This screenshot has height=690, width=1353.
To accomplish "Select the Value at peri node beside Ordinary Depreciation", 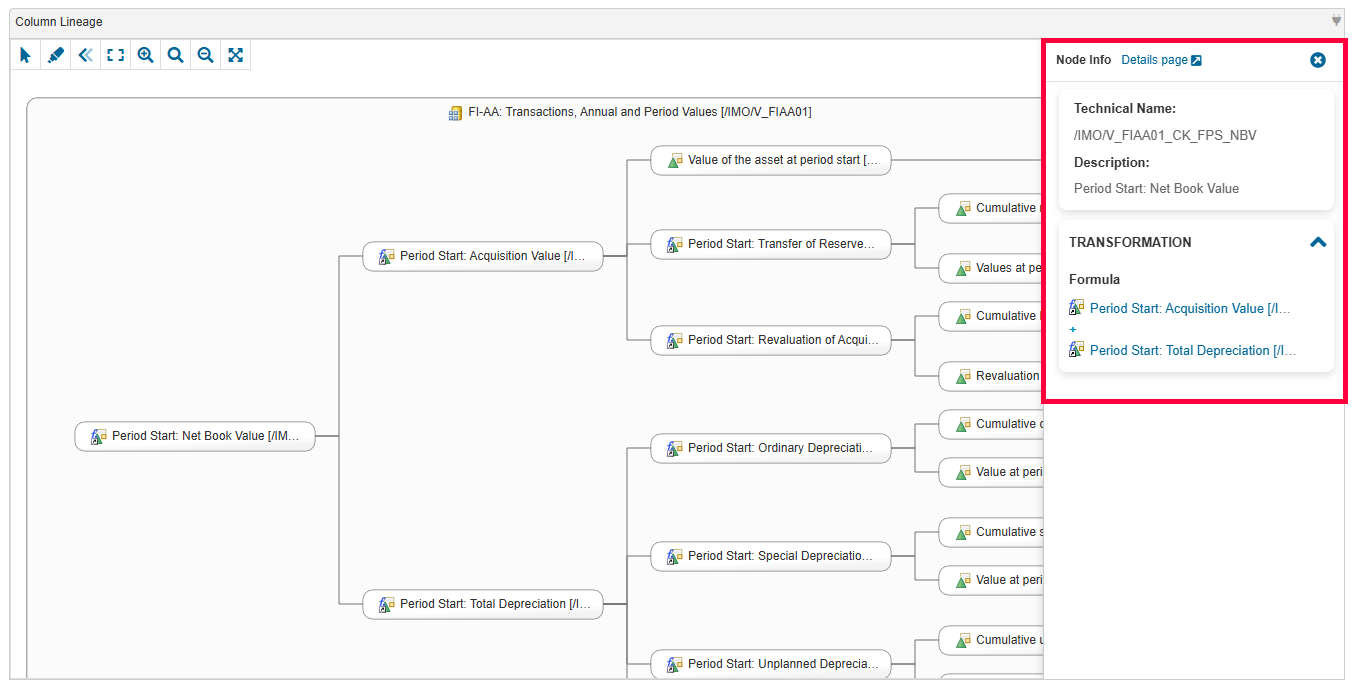I will 991,472.
